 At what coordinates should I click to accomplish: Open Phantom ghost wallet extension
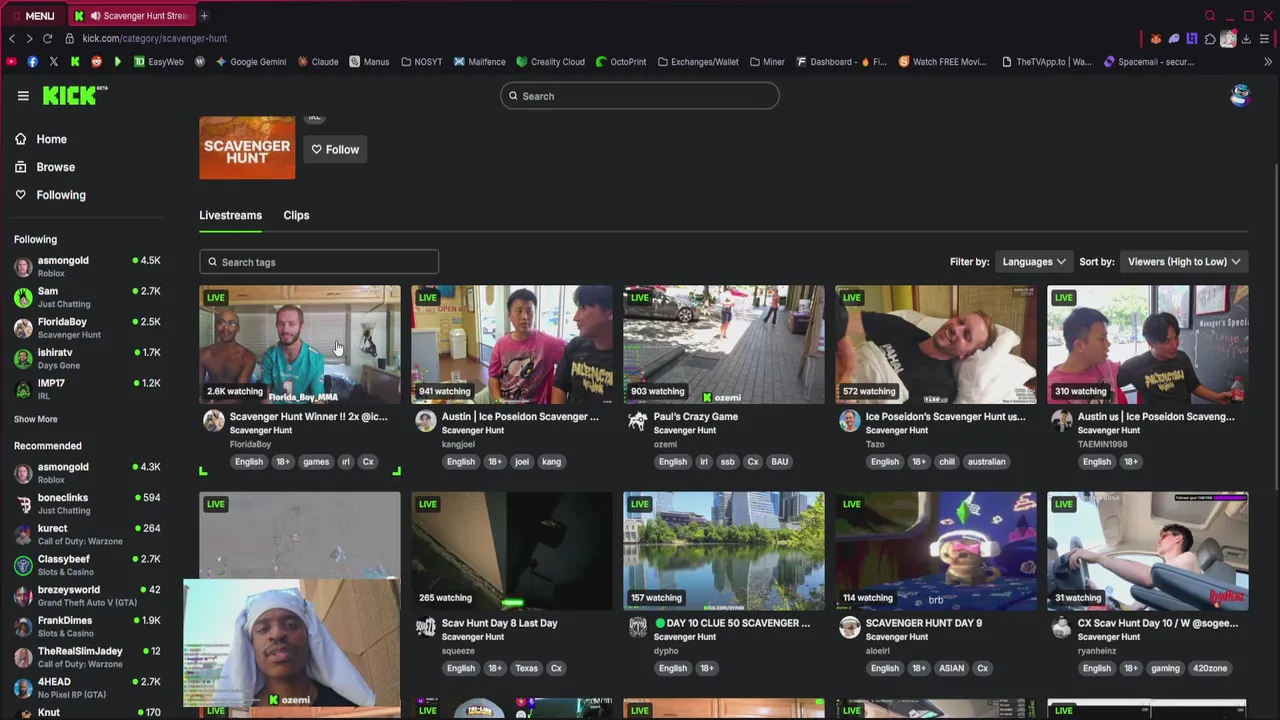click(1174, 39)
